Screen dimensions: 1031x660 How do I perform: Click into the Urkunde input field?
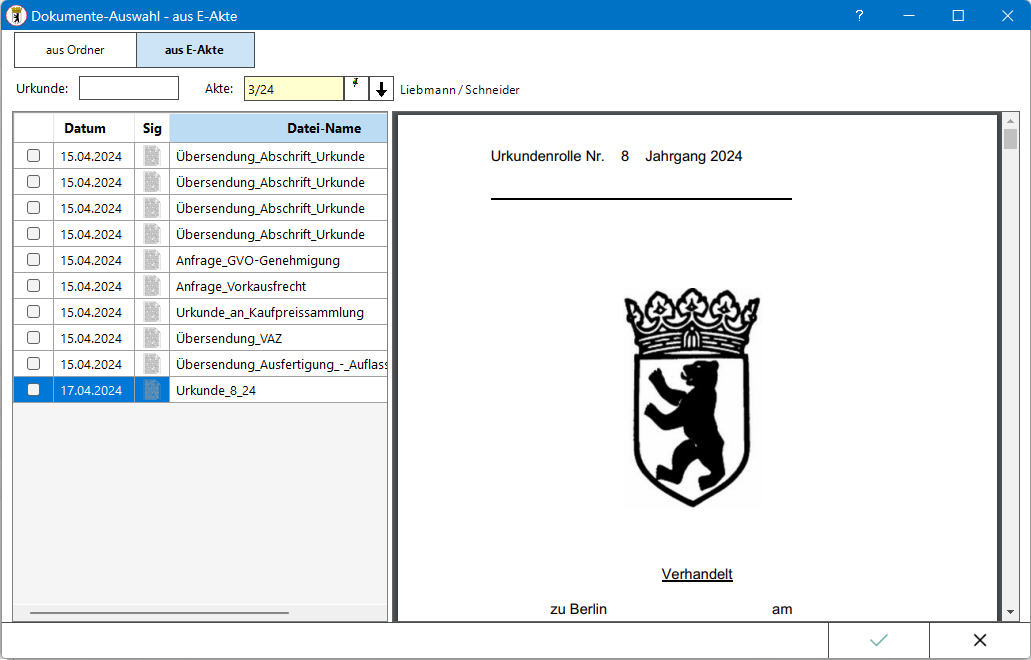(129, 88)
